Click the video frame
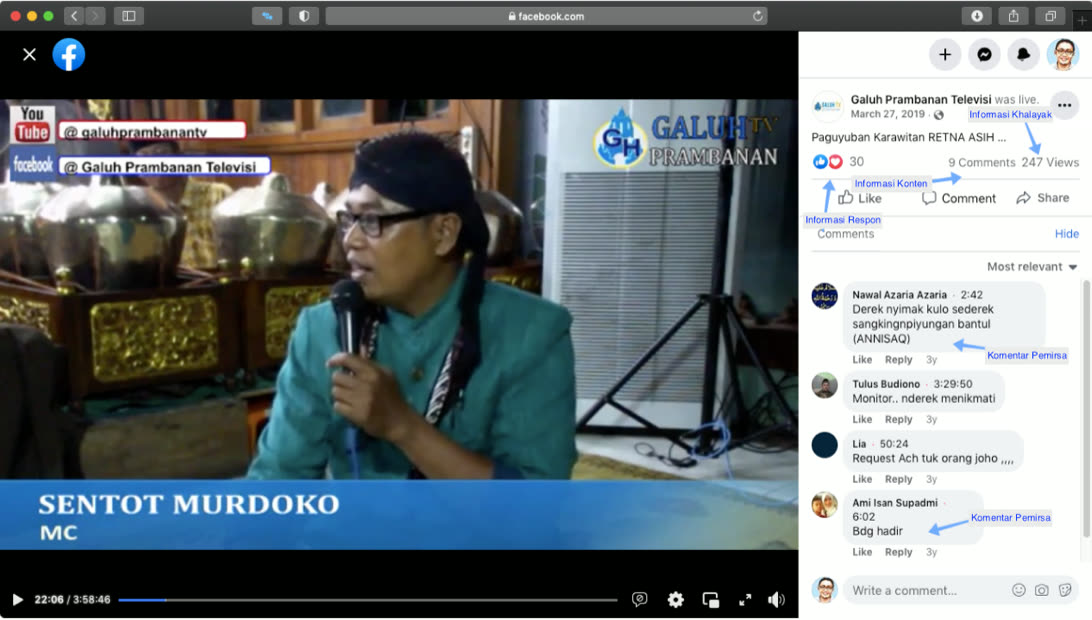Viewport: 1092px width, 620px height. pos(399,324)
